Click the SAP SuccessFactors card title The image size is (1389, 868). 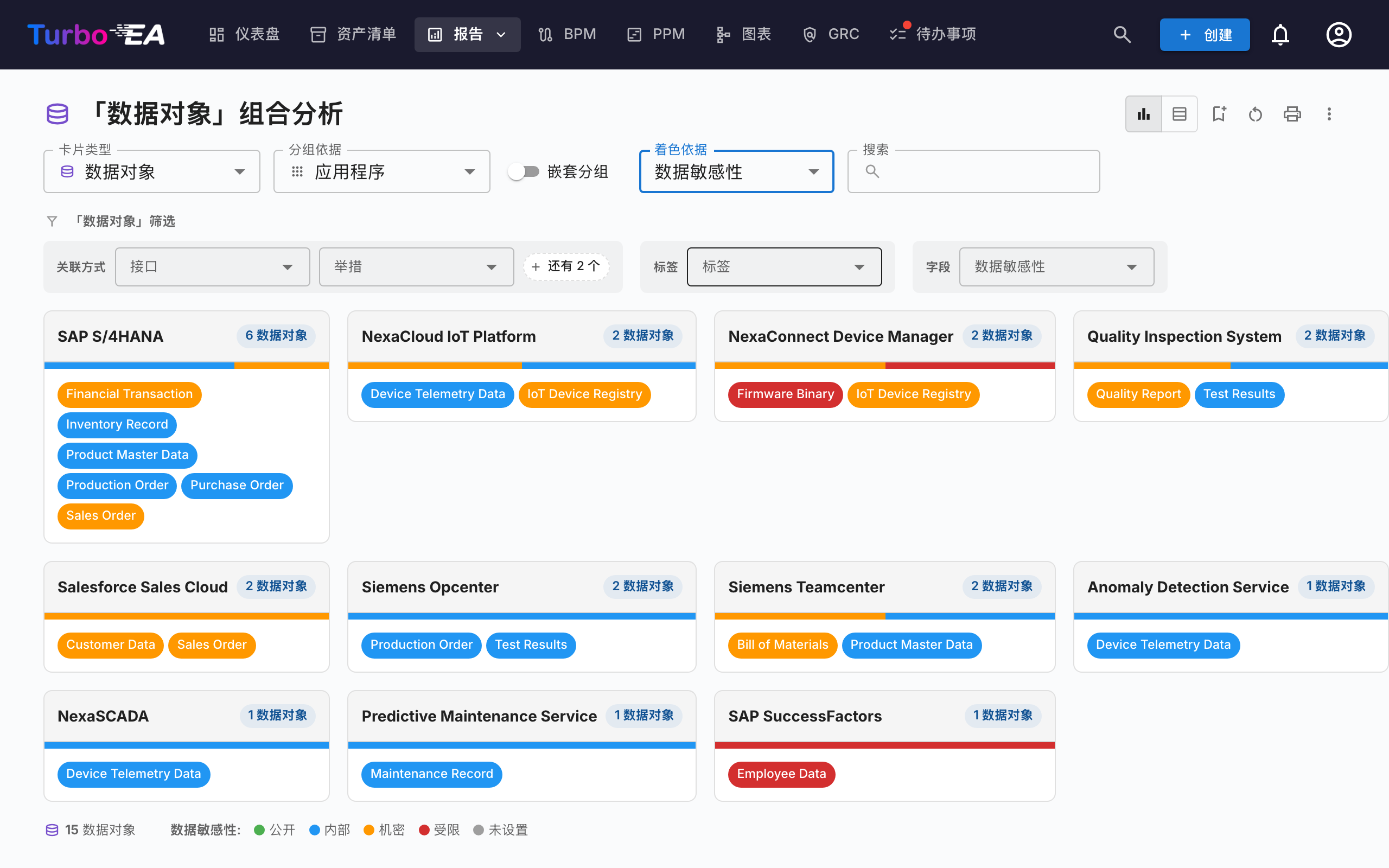(805, 717)
